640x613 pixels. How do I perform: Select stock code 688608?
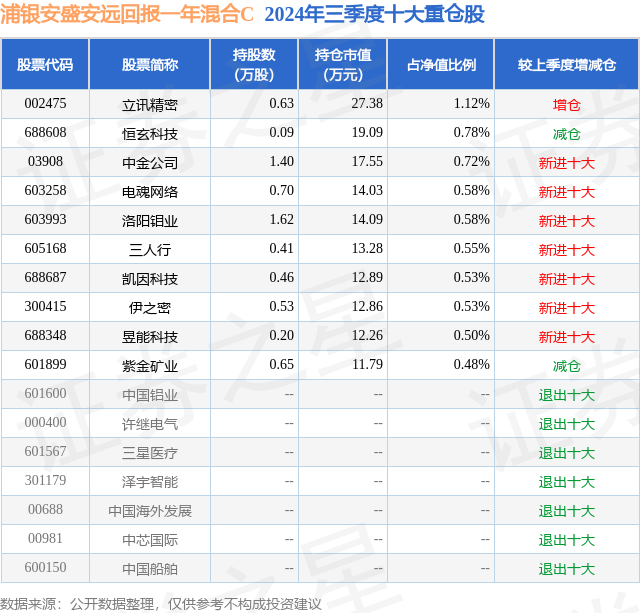45,133
